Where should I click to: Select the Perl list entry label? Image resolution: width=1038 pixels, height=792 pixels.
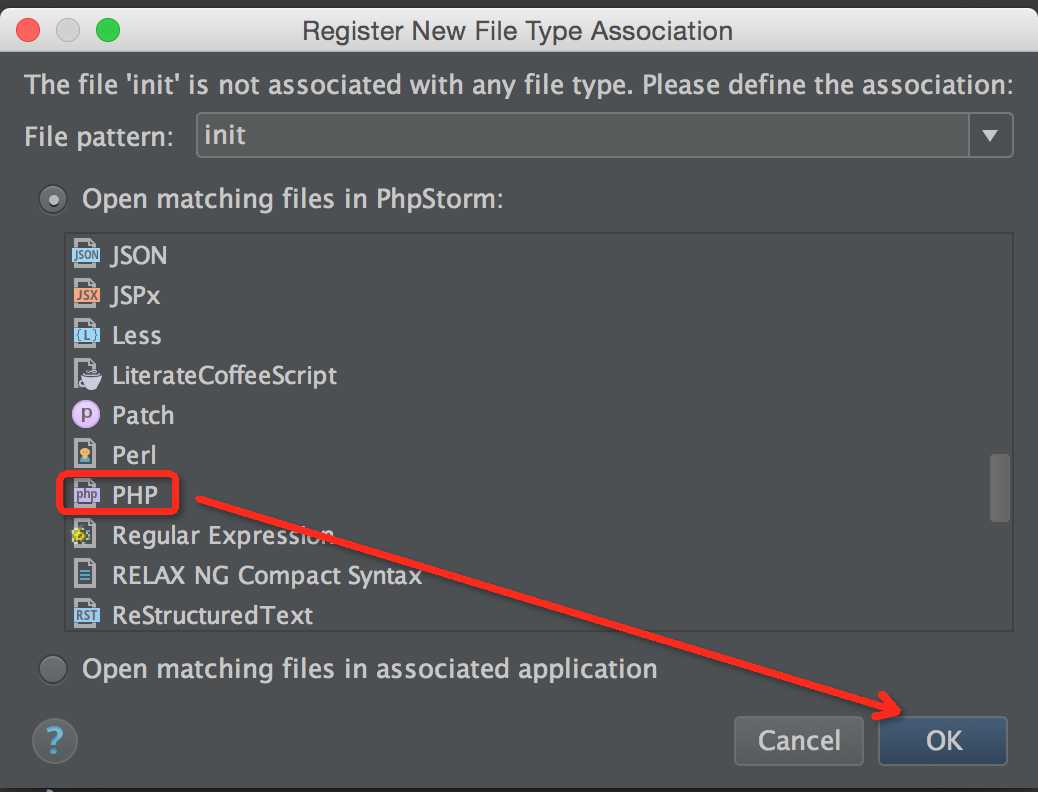point(134,455)
